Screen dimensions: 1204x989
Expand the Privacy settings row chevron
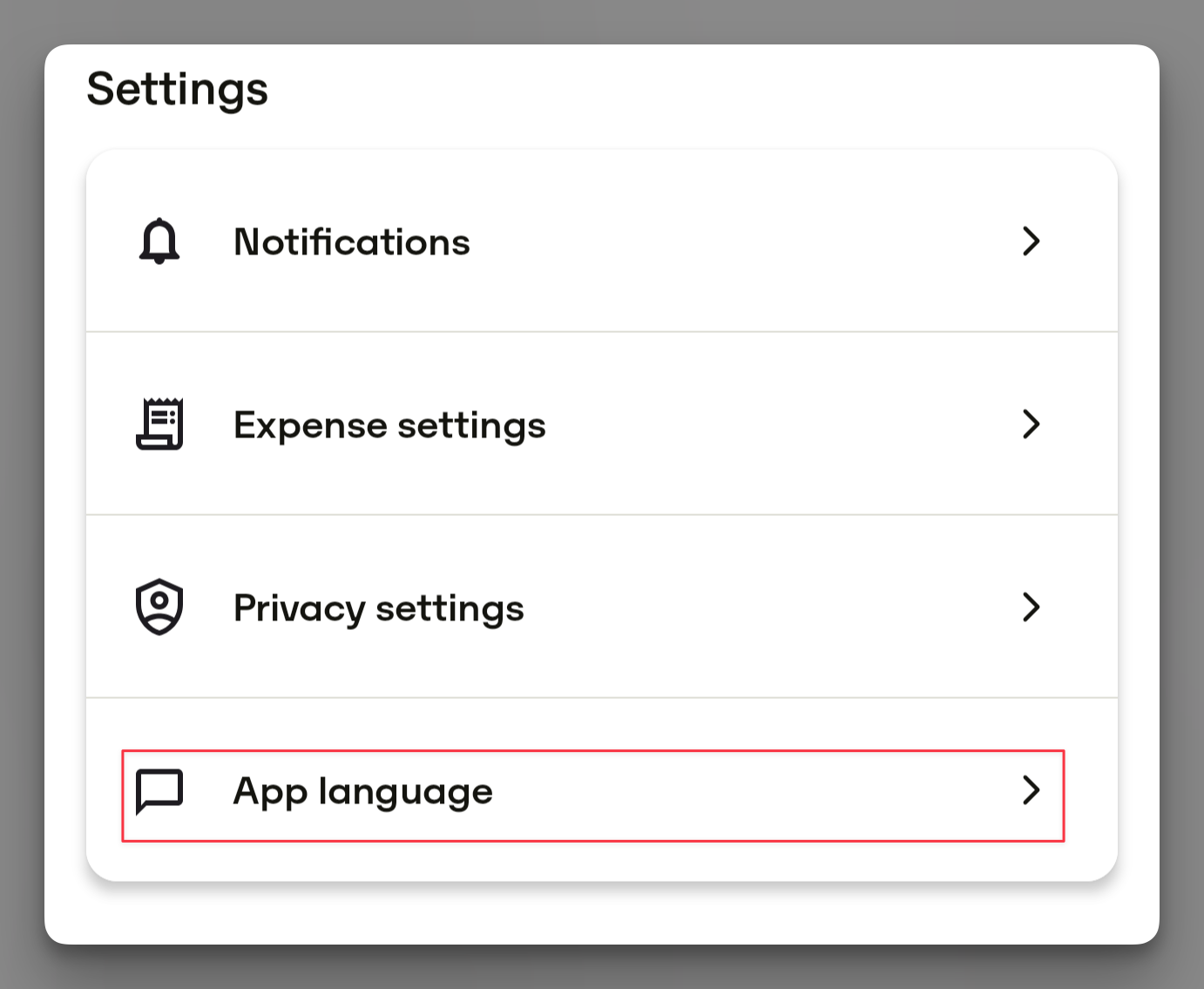point(1032,607)
